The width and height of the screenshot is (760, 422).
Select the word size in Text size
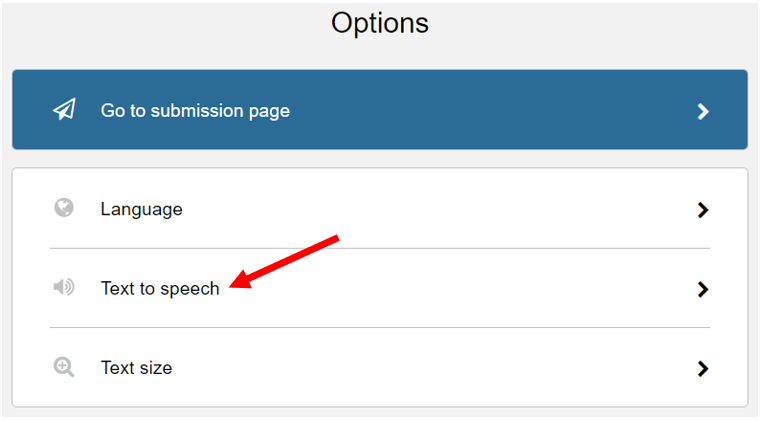tap(154, 368)
